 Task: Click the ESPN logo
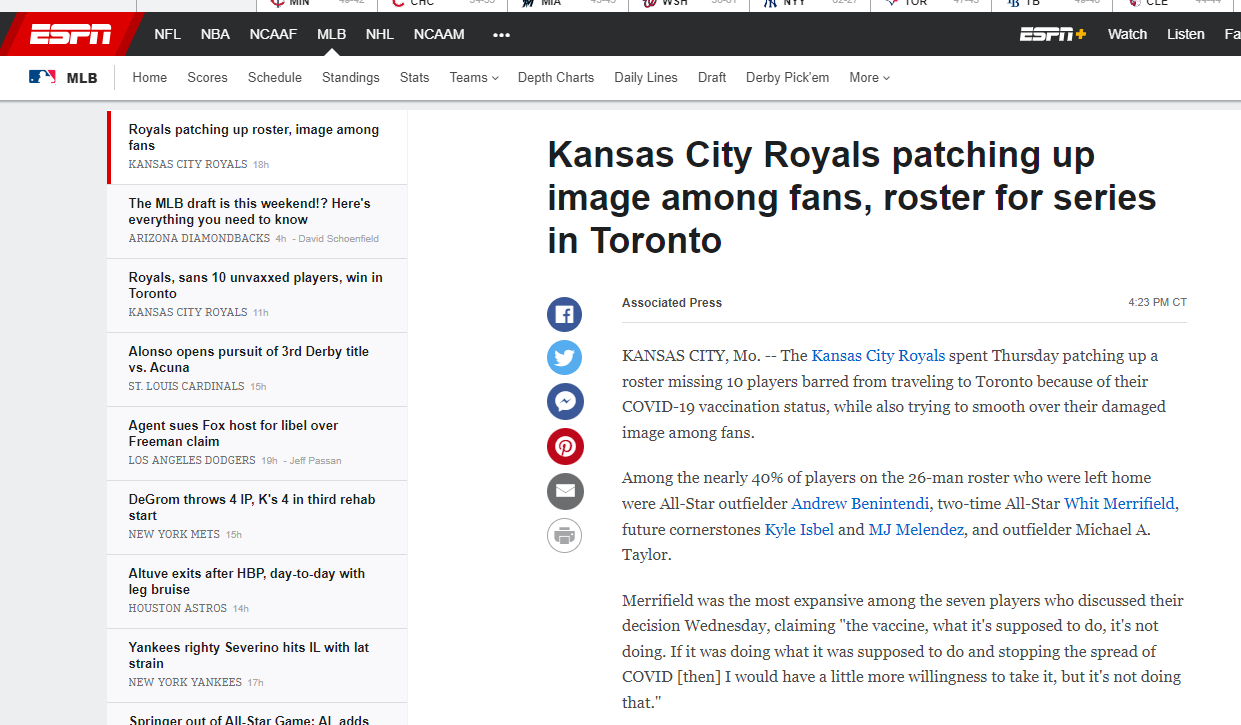tap(70, 35)
